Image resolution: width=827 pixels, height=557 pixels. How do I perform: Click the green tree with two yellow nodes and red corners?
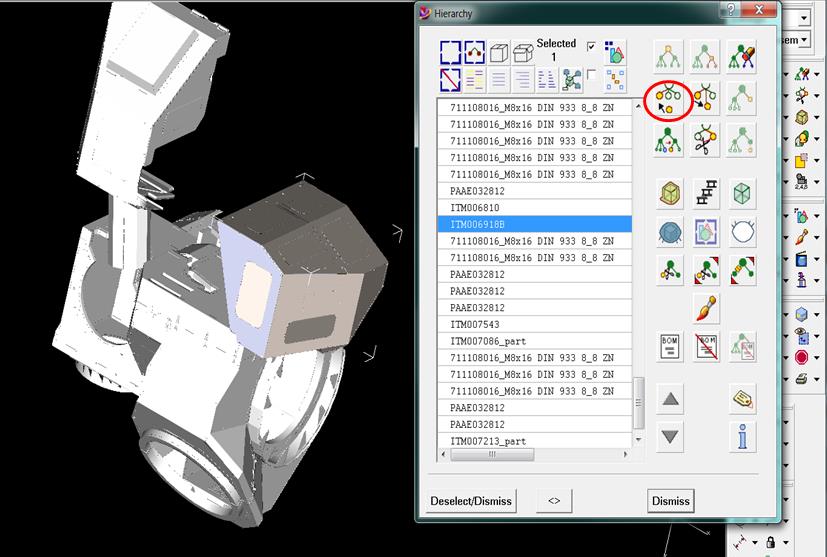tap(742, 271)
